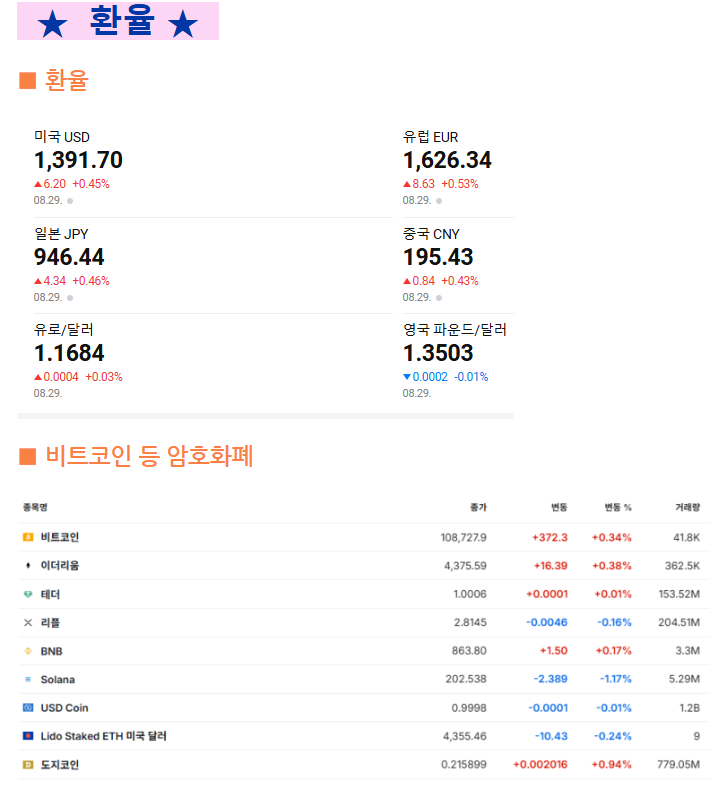This screenshot has width=711, height=785.
Task: Open Solana row name
Action: (x=58, y=679)
